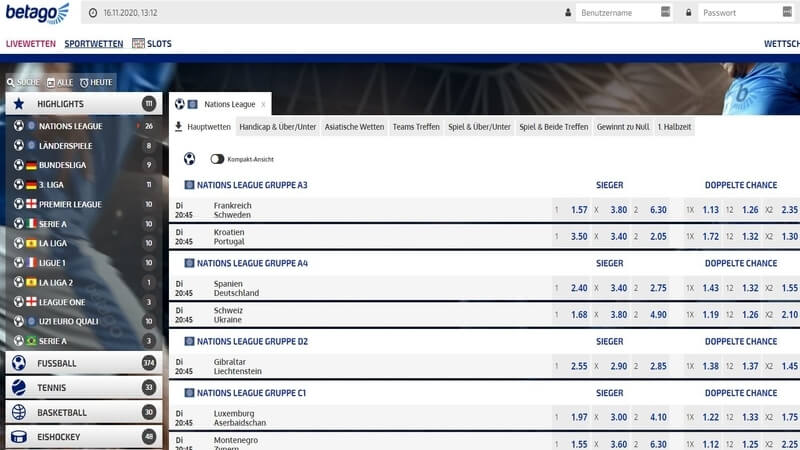Click the football icon in the Nations League tab
800x450 pixels.
tap(180, 104)
